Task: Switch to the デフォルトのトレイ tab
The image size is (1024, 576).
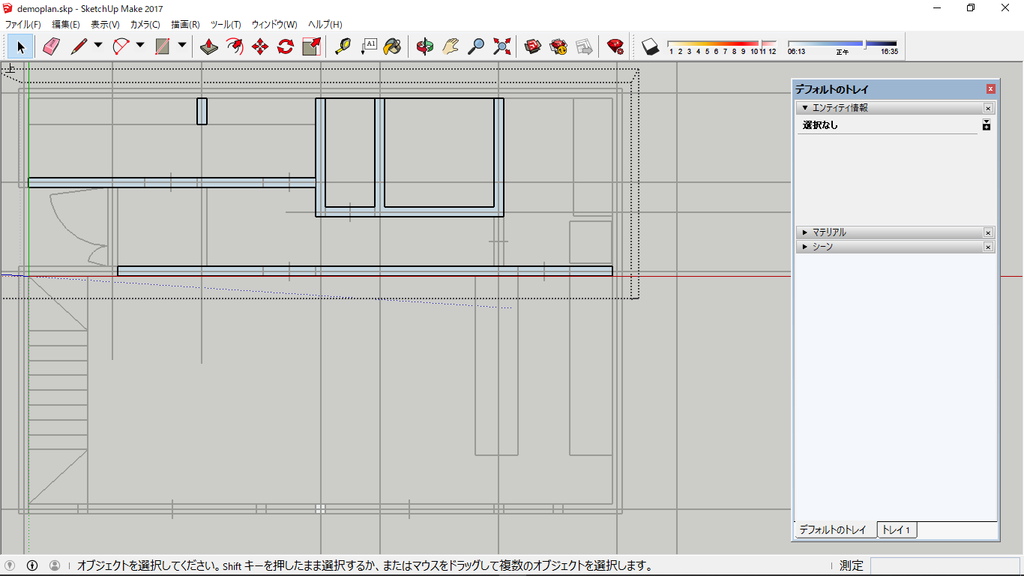Action: pos(833,530)
